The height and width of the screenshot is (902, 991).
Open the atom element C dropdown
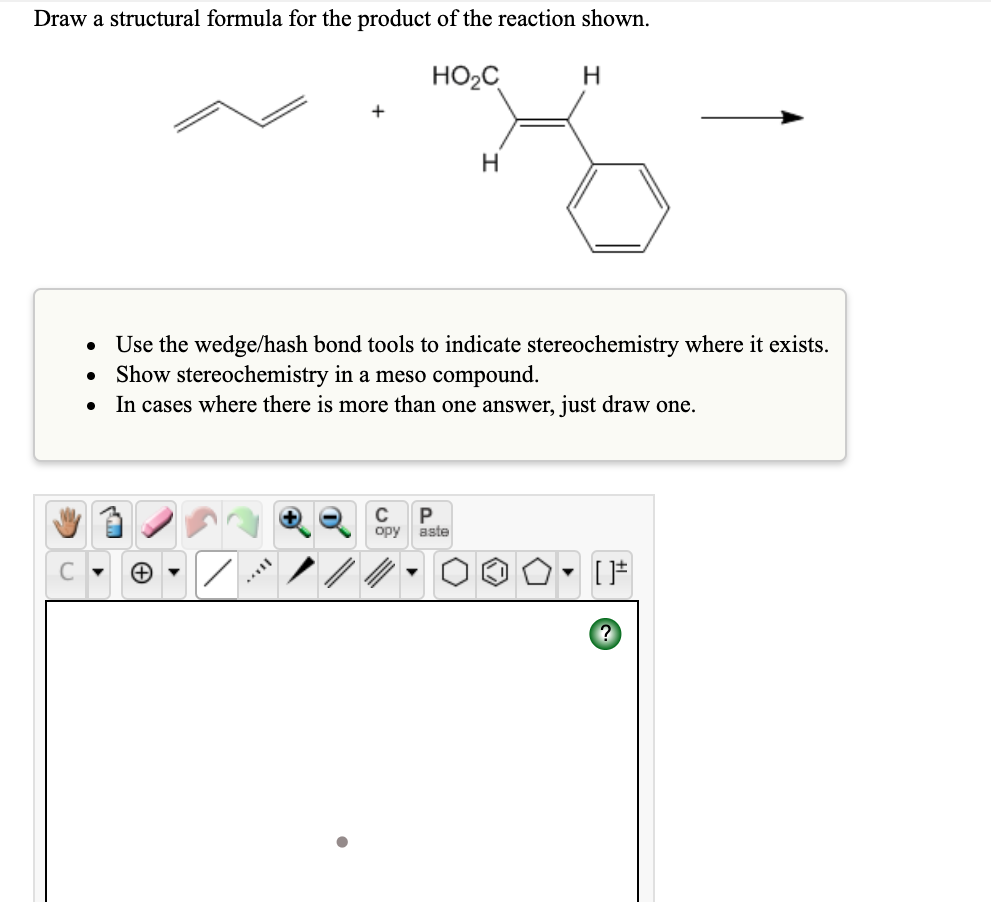(x=96, y=572)
